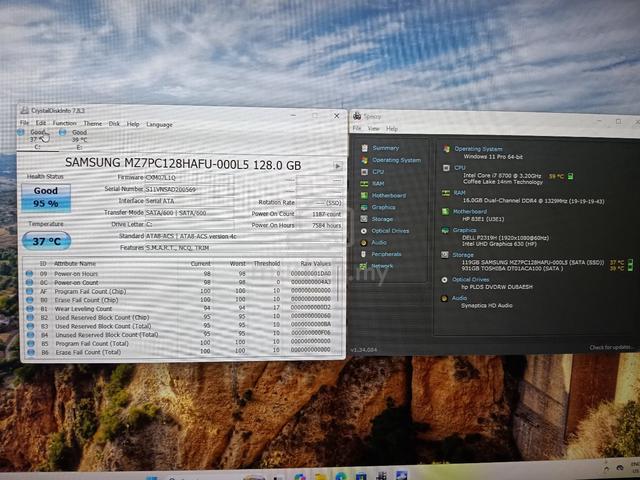The width and height of the screenshot is (640, 480).
Task: Select Unused Reserved Block Count (Total) row
Action: tap(180, 334)
